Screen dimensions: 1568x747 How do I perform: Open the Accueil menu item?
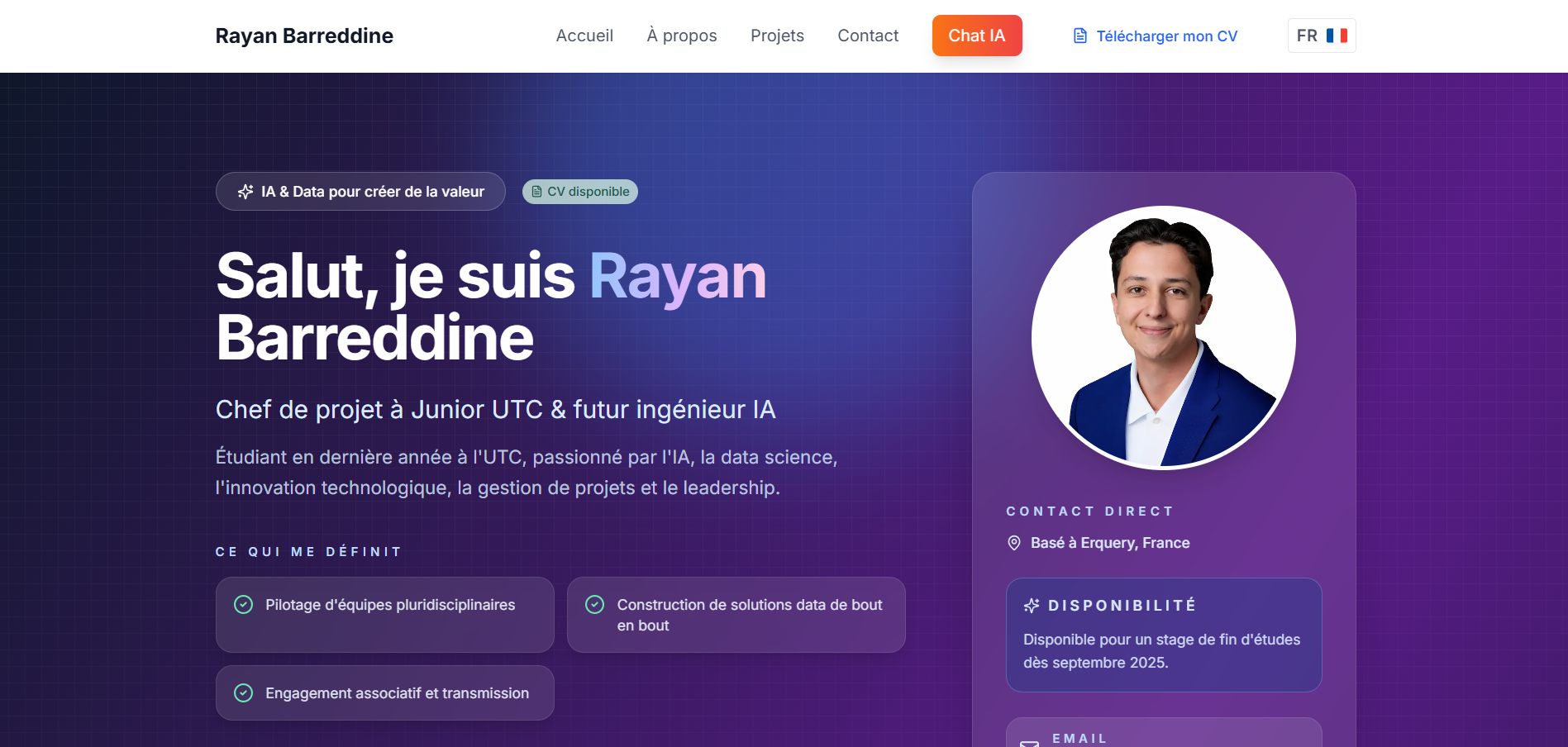pos(584,36)
